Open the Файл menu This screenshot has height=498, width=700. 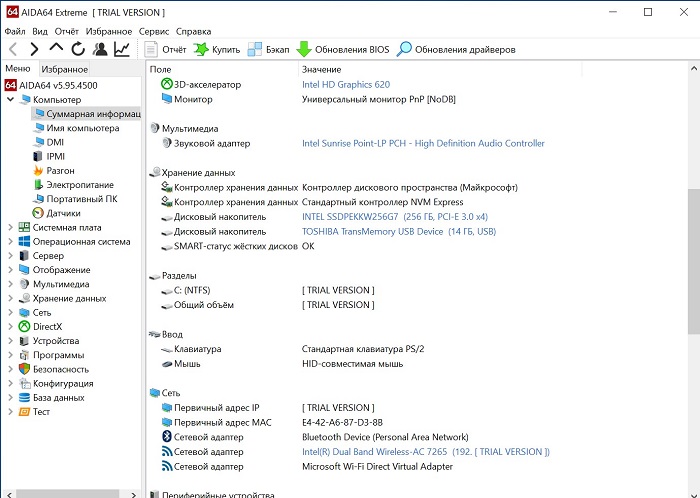coord(15,31)
